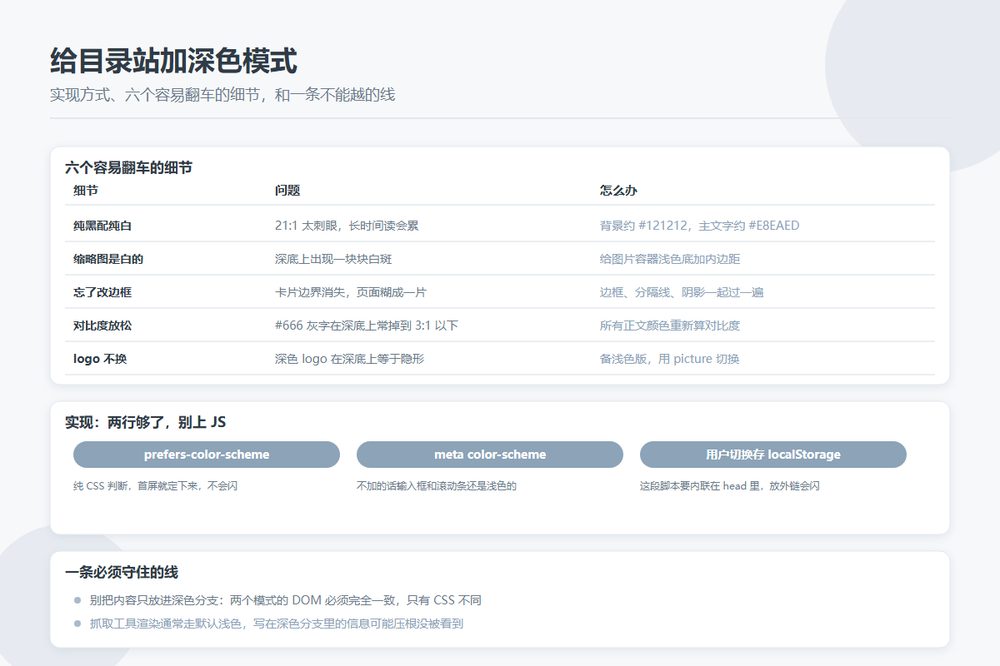Select the page title 给目录站加深色模式

(x=173, y=61)
